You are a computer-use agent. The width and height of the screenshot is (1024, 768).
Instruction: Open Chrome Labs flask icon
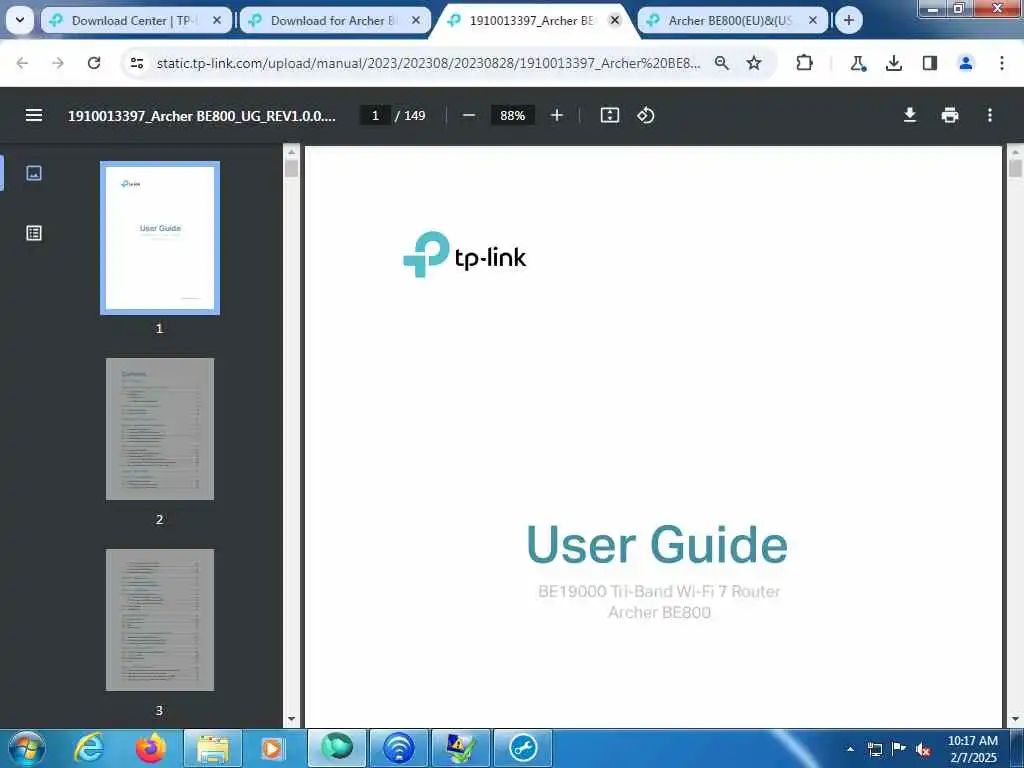click(x=857, y=63)
